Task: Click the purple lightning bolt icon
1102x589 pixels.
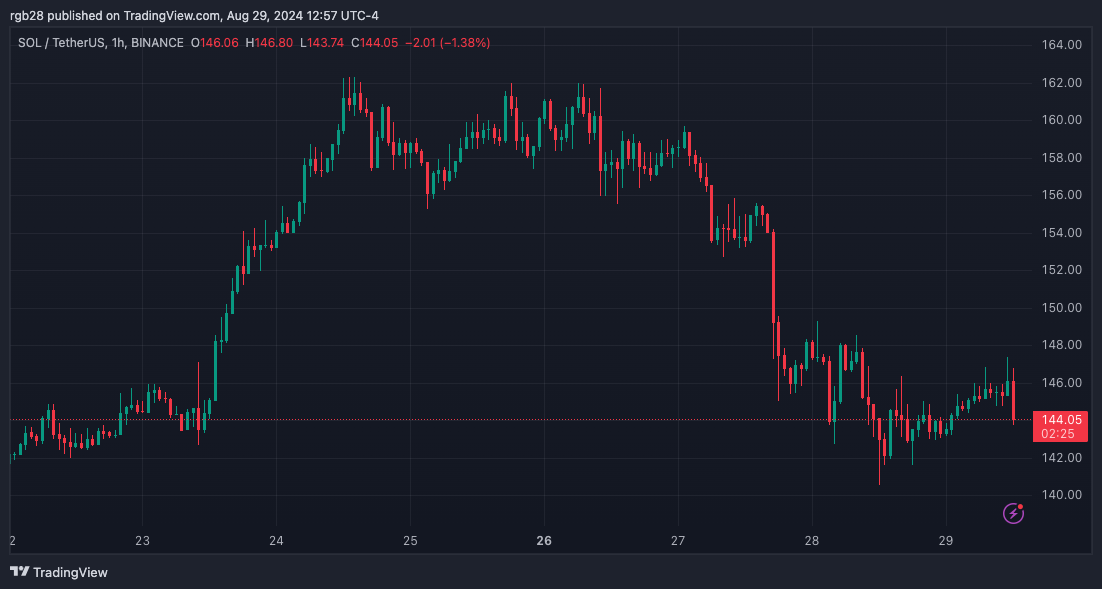Action: pos(1013,514)
